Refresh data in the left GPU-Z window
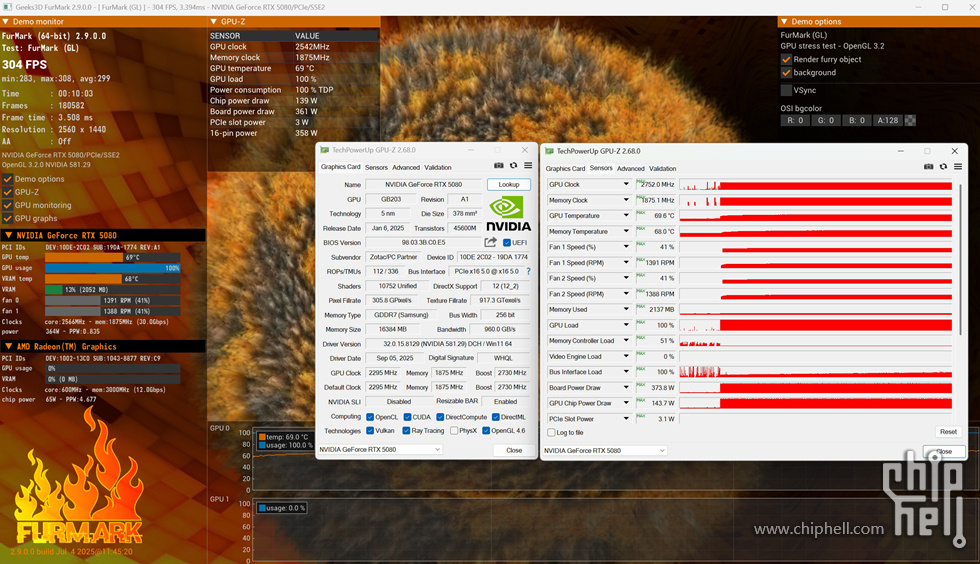 514,166
